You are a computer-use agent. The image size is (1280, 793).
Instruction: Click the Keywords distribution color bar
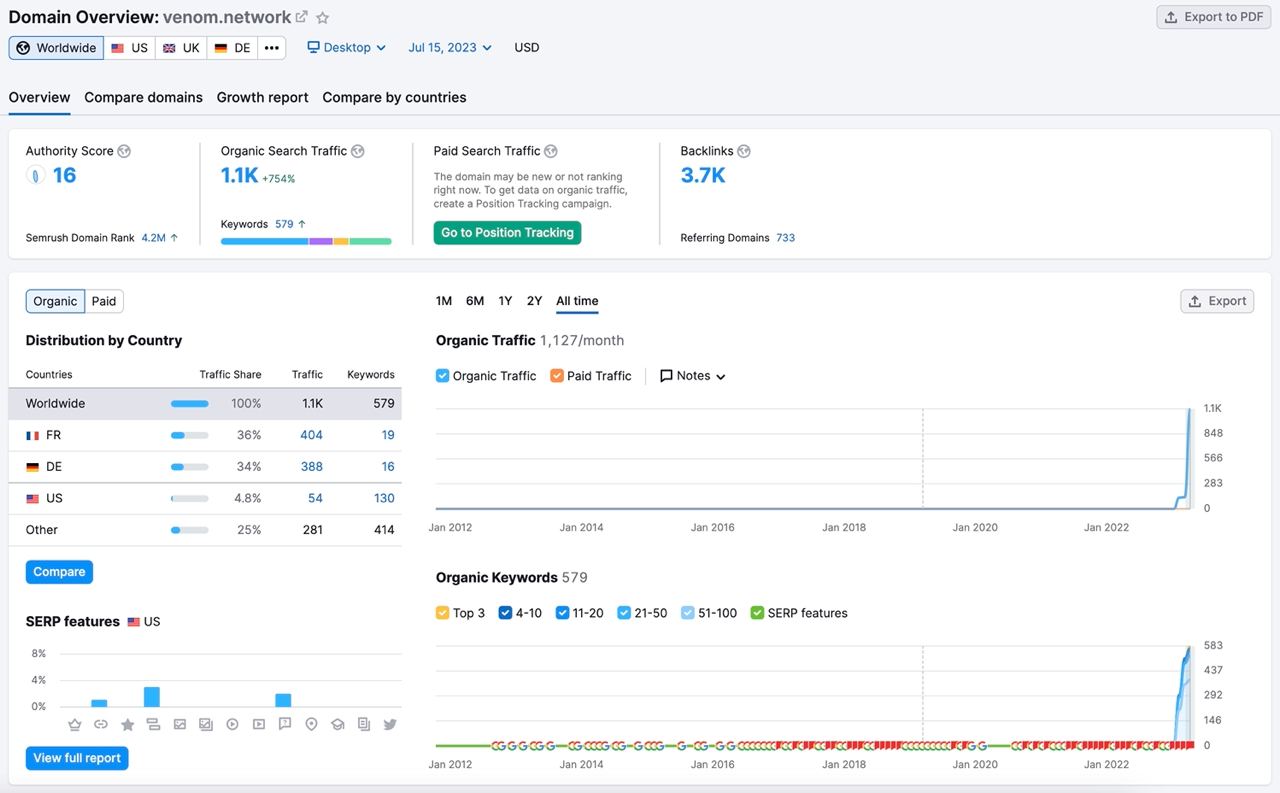306,241
